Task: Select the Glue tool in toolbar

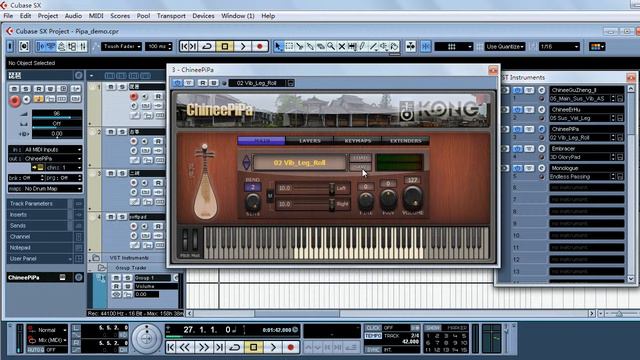Action: [310, 47]
